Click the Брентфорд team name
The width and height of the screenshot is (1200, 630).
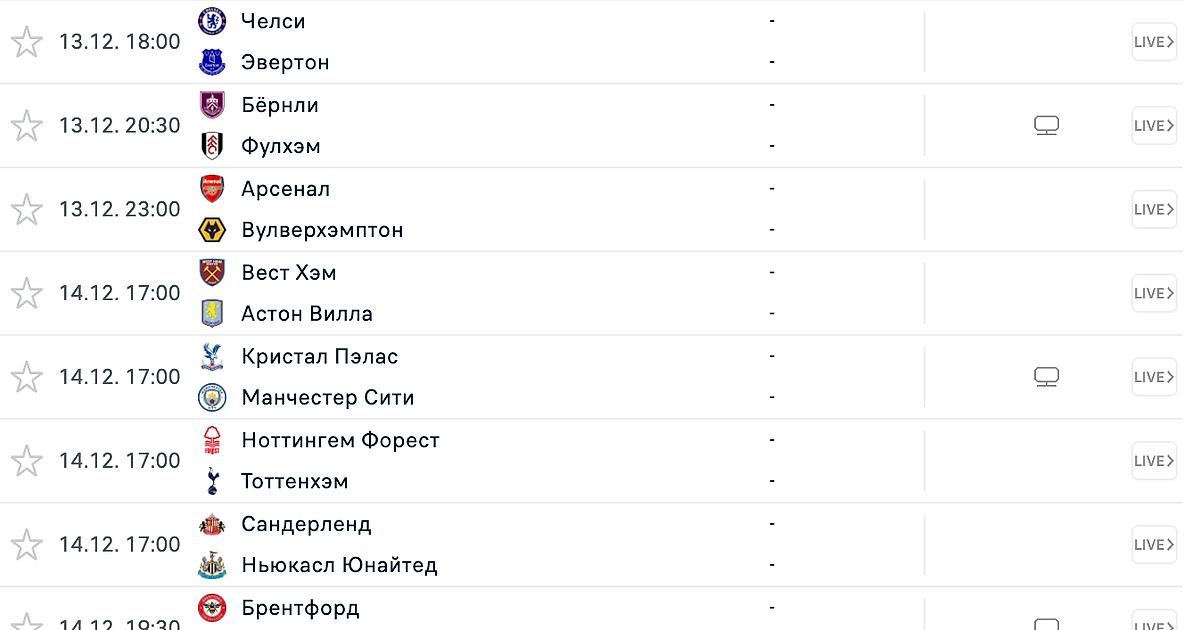[x=300, y=608]
